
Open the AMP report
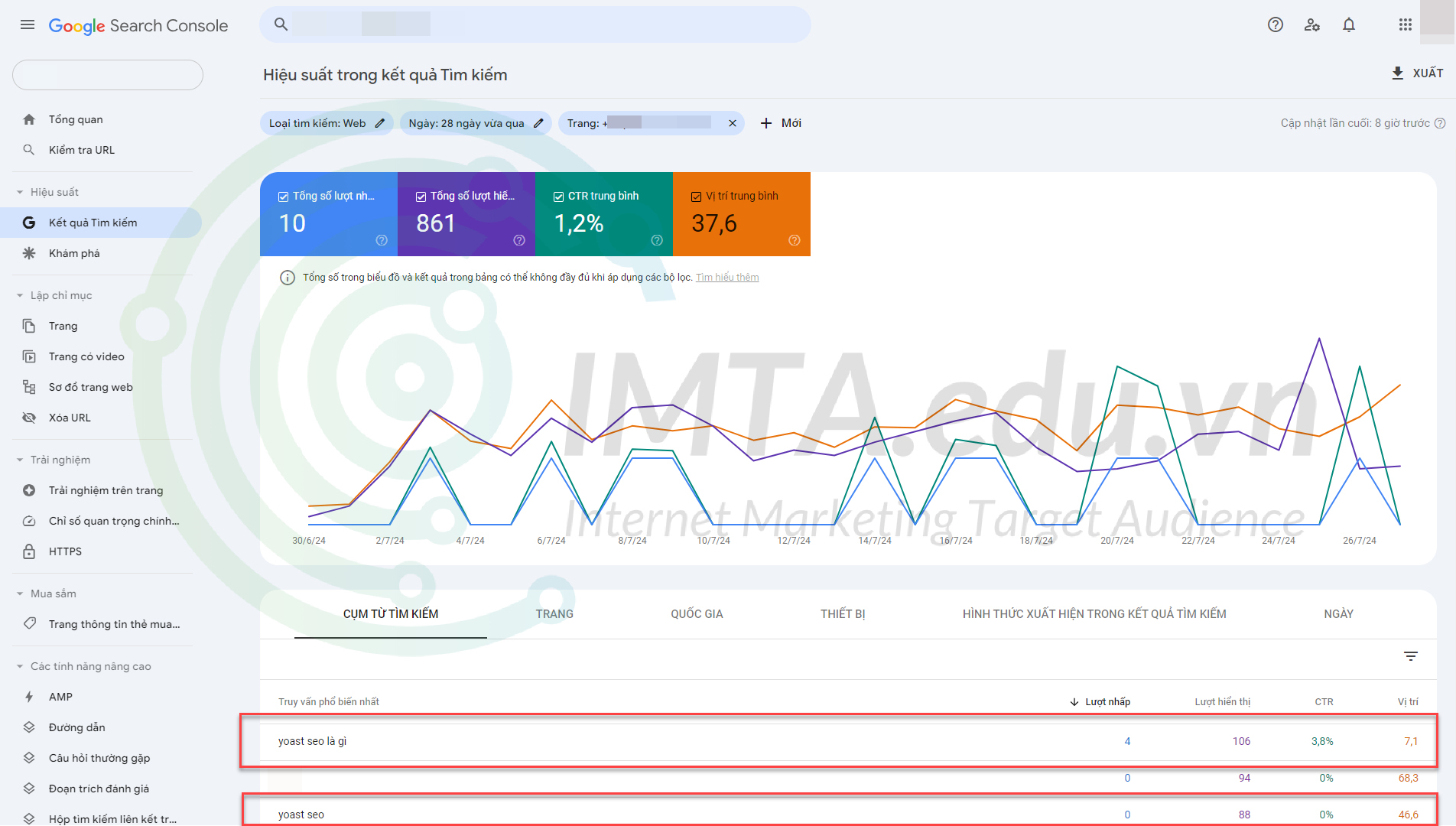click(x=60, y=697)
